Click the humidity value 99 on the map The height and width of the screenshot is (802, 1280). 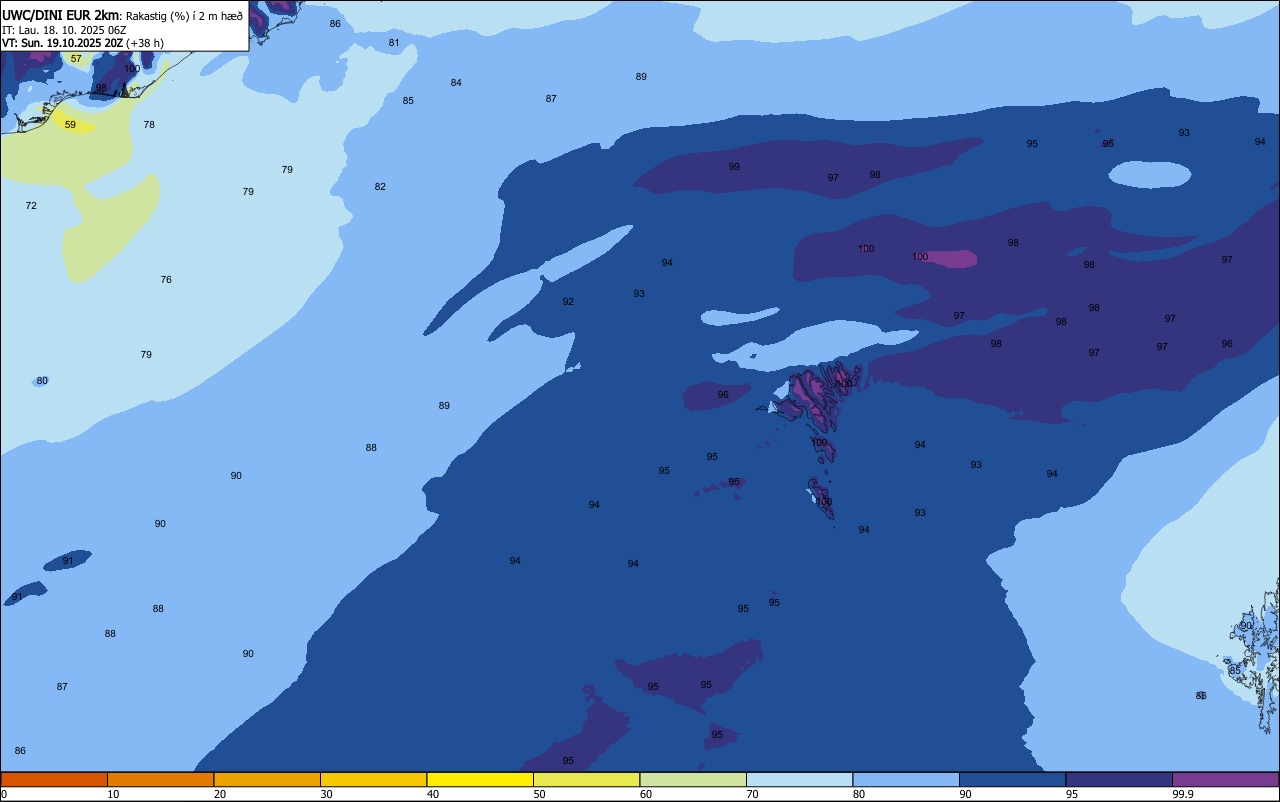click(x=734, y=167)
